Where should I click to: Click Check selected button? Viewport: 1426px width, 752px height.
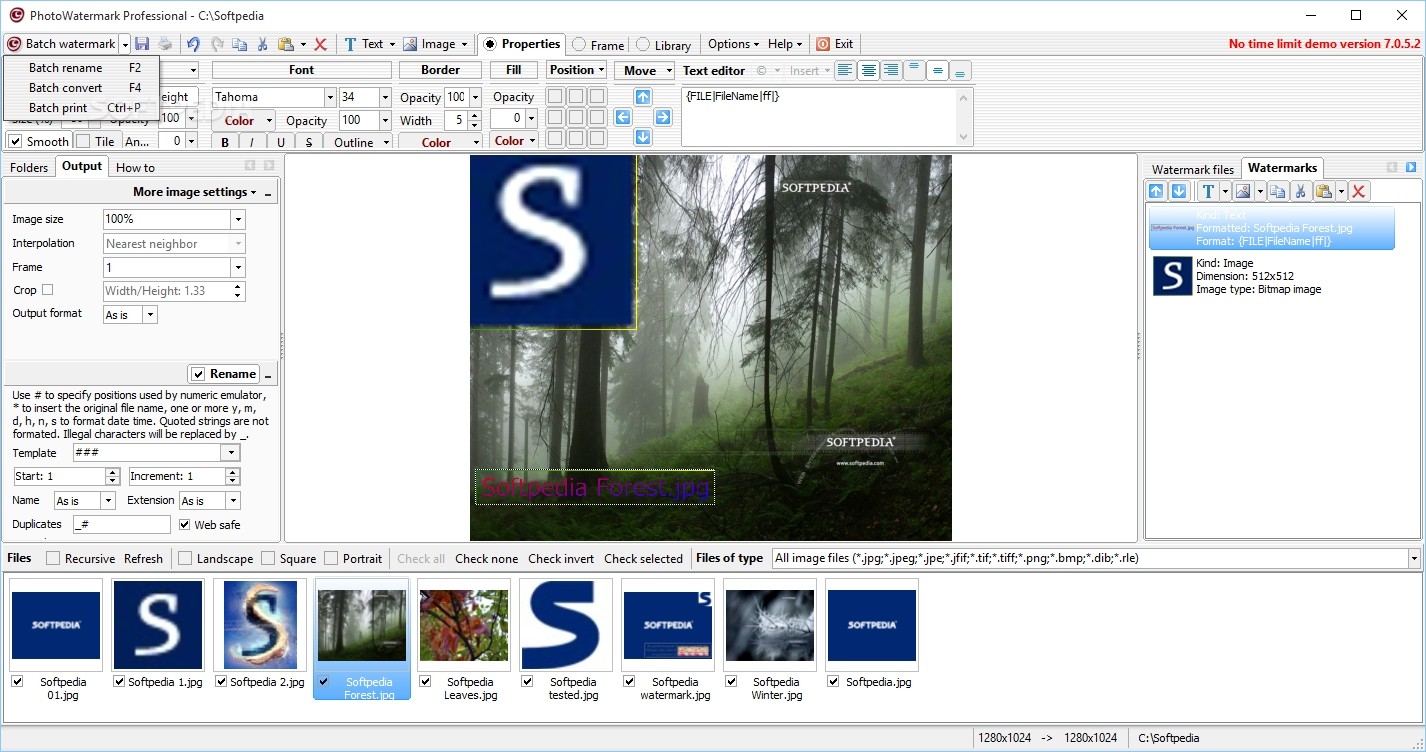(643, 559)
